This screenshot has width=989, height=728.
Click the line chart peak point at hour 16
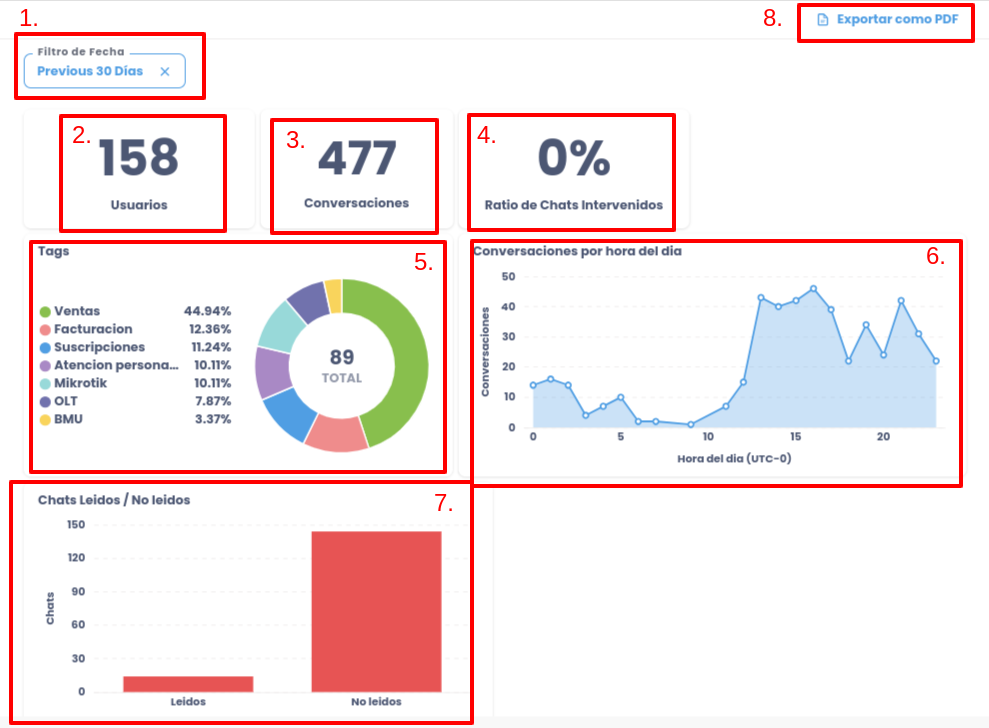pos(813,288)
